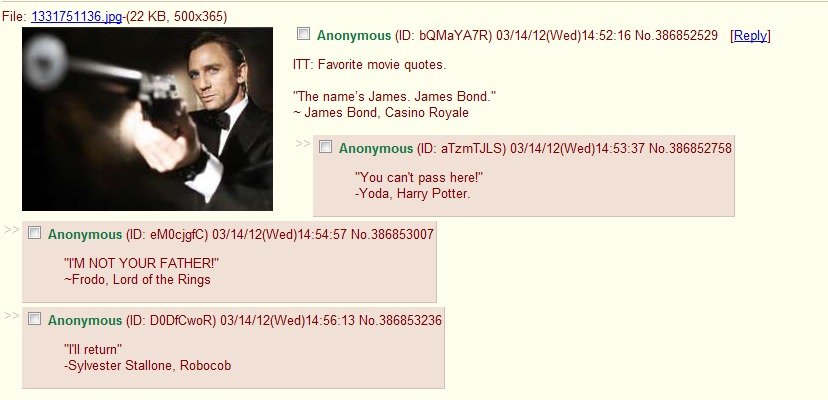
Task: Click post number 386853236
Action: point(409,320)
